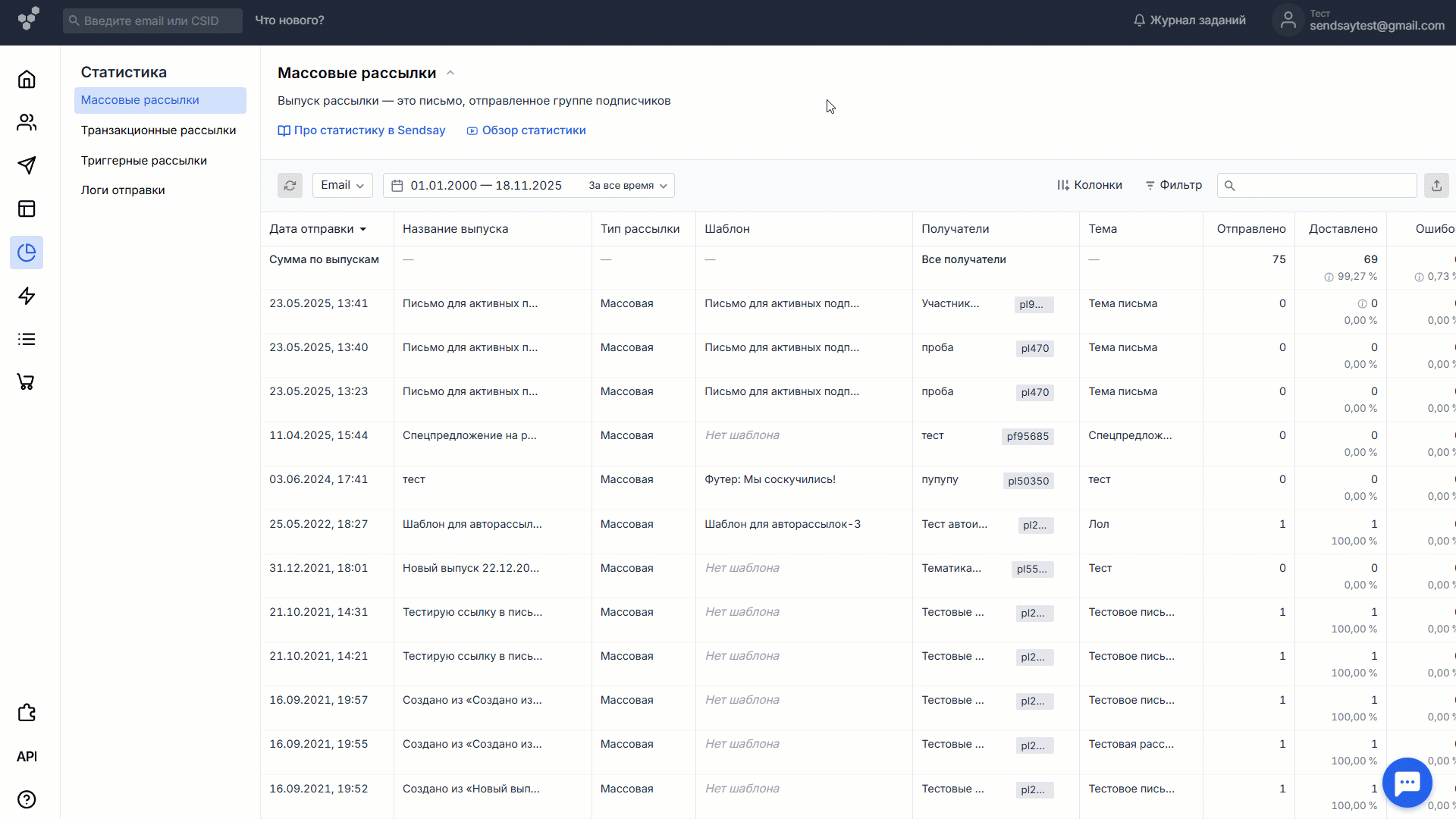The height and width of the screenshot is (819, 1456).
Task: Open help via the question mark icon
Action: pyautogui.click(x=27, y=799)
